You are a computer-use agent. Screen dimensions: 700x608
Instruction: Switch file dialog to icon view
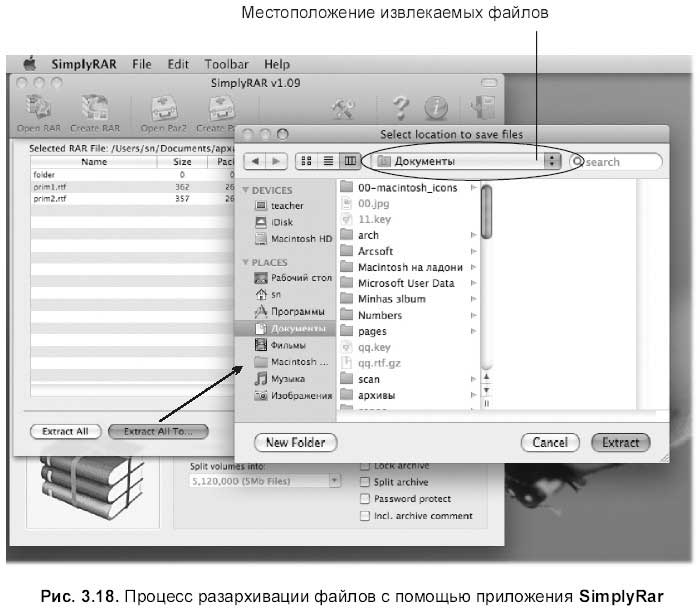pyautogui.click(x=306, y=161)
